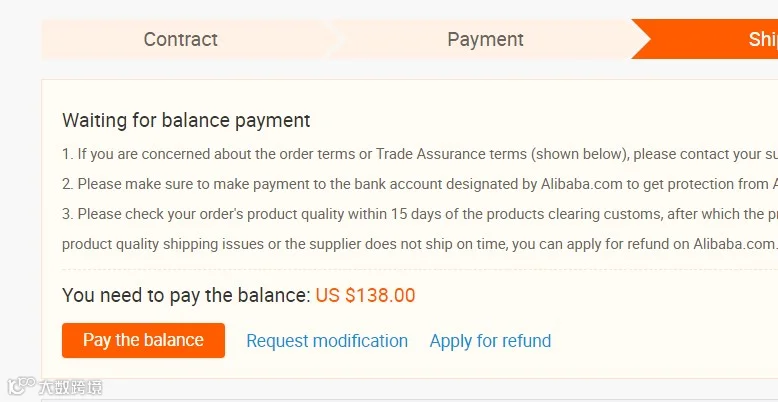Click the arrow divider between Payment and Shipping
The image size is (778, 402).
641,39
